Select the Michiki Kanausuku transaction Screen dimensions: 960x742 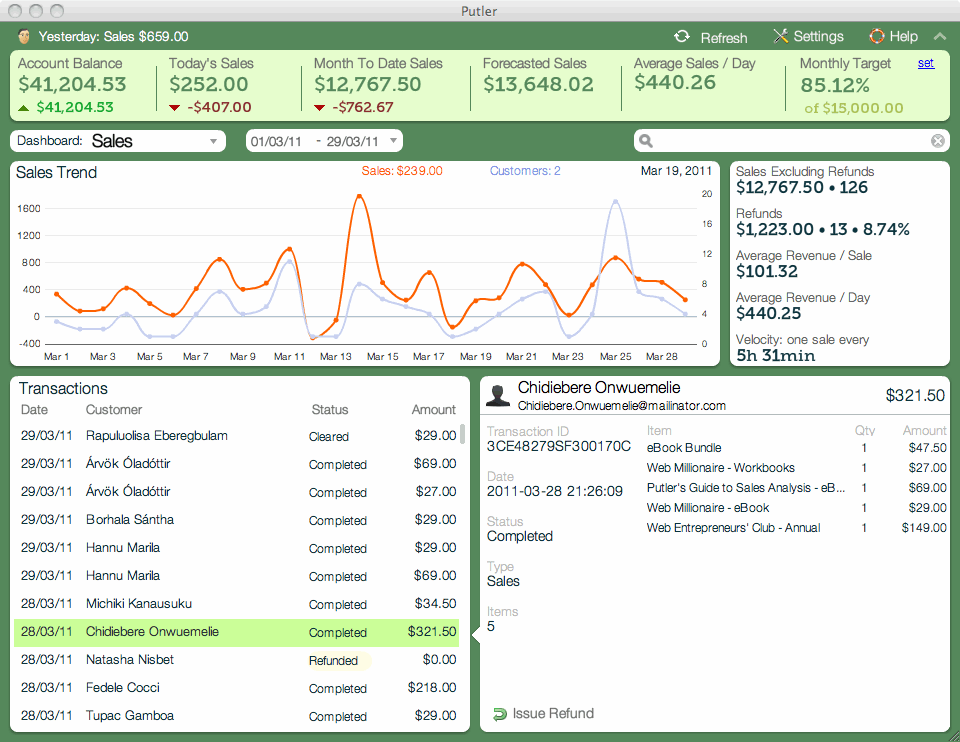[x=237, y=604]
